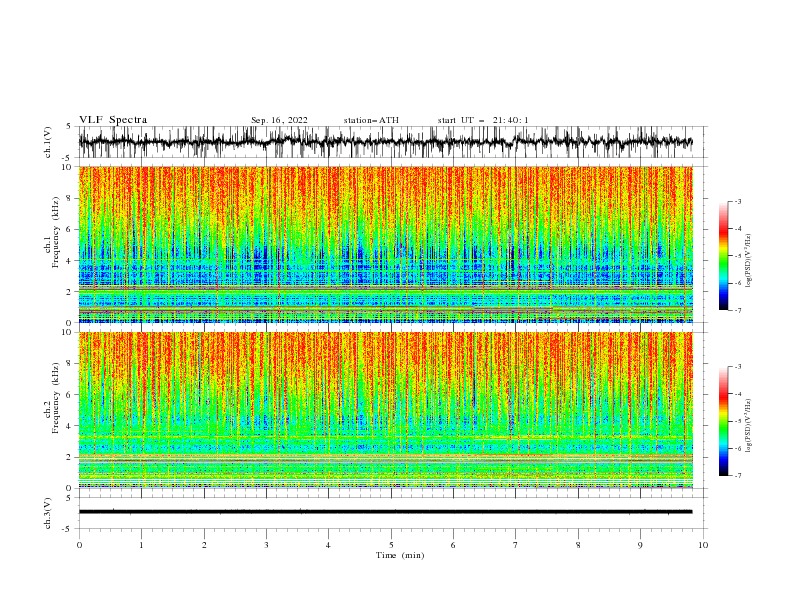Click the ch.2 "Frequency (kHz)" axis label
The height and width of the screenshot is (612, 792).
pyautogui.click(x=56, y=398)
